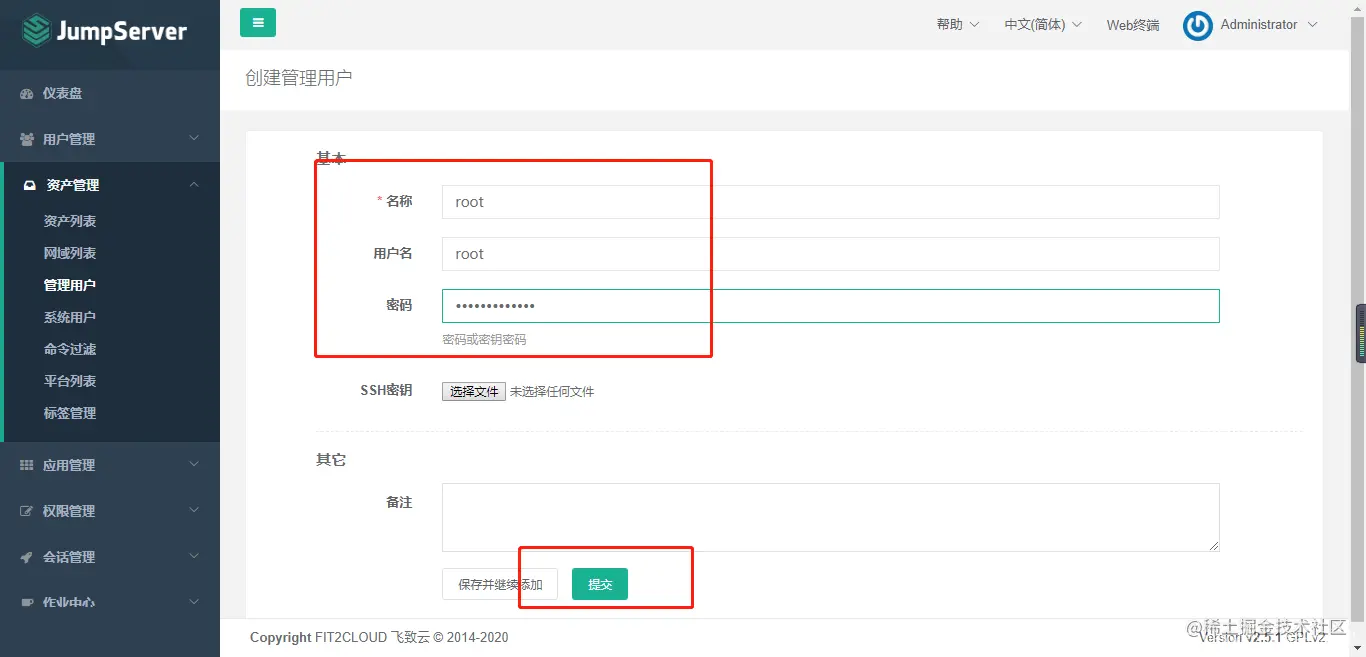Select 管理用户 submenu item
The height and width of the screenshot is (657, 1366).
(70, 285)
